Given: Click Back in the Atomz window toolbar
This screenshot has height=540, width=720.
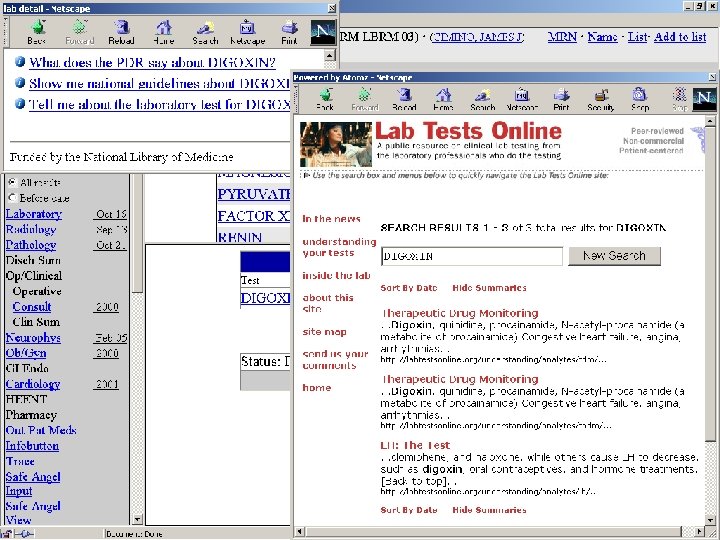Looking at the screenshot, I should coord(325,99).
